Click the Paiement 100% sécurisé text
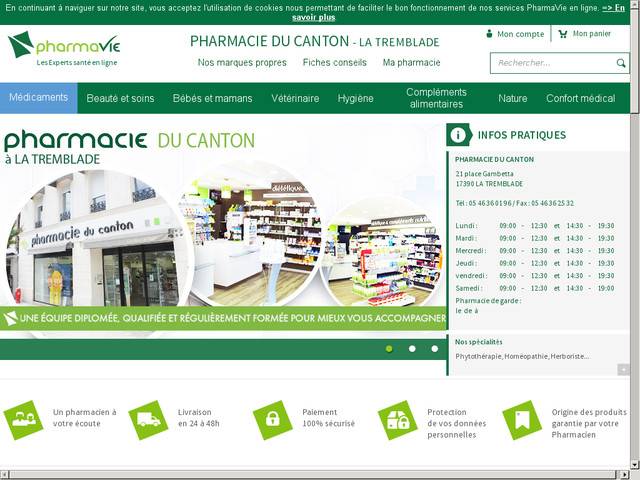This screenshot has width=640, height=480. click(329, 418)
